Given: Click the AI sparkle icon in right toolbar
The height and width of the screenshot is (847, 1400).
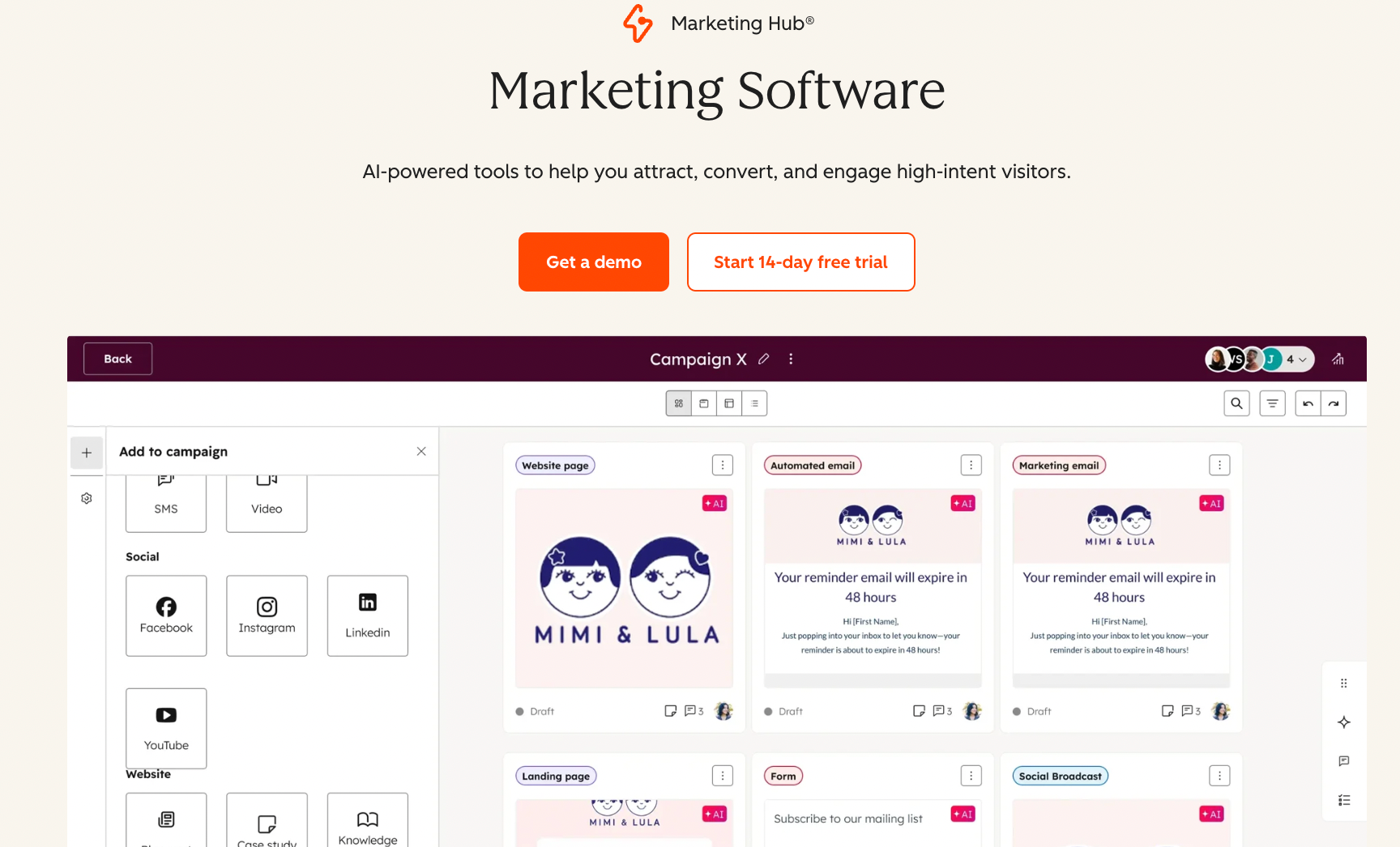Looking at the screenshot, I should 1344,722.
